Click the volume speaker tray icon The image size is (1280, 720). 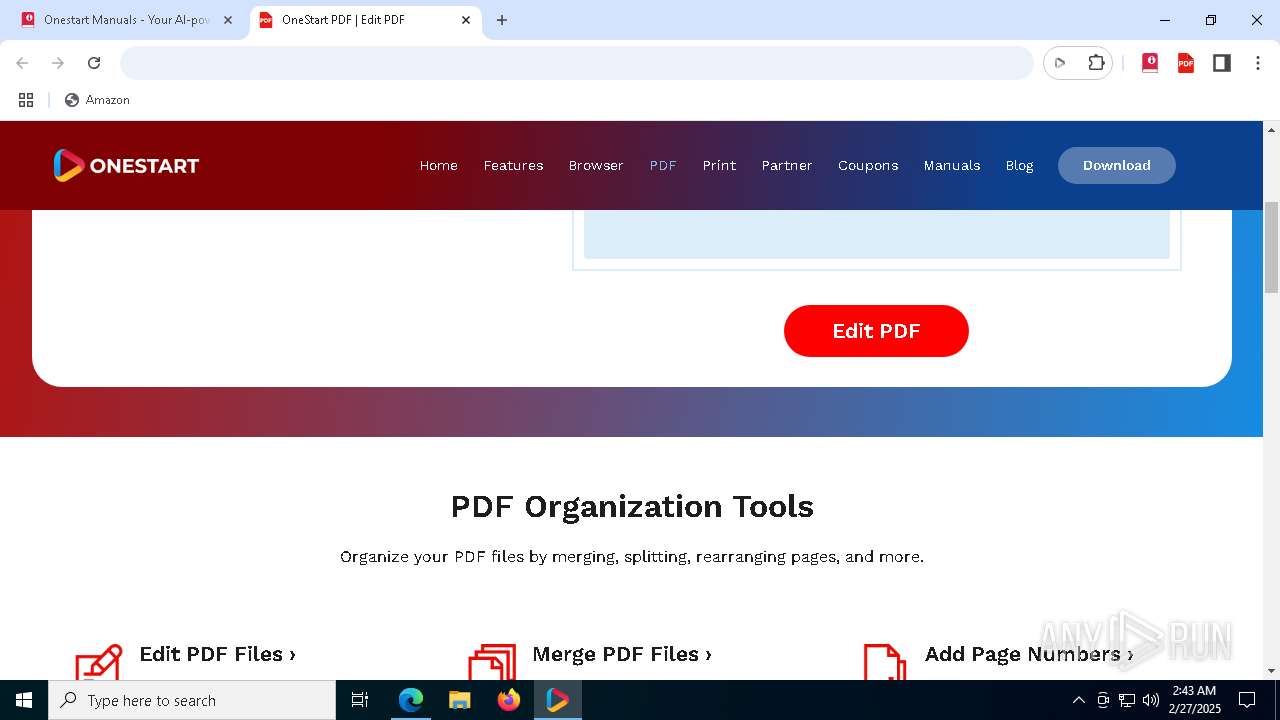pos(1151,700)
